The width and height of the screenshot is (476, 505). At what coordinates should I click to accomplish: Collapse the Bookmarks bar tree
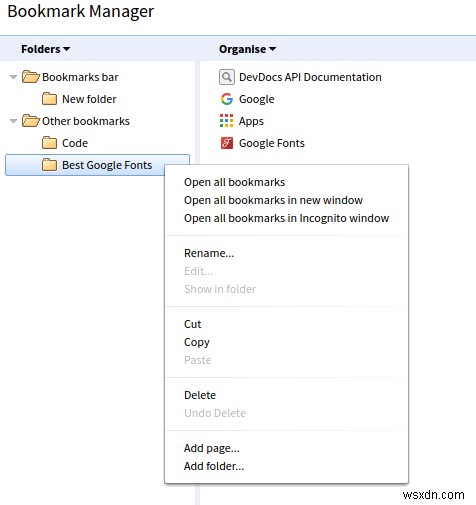(13, 77)
